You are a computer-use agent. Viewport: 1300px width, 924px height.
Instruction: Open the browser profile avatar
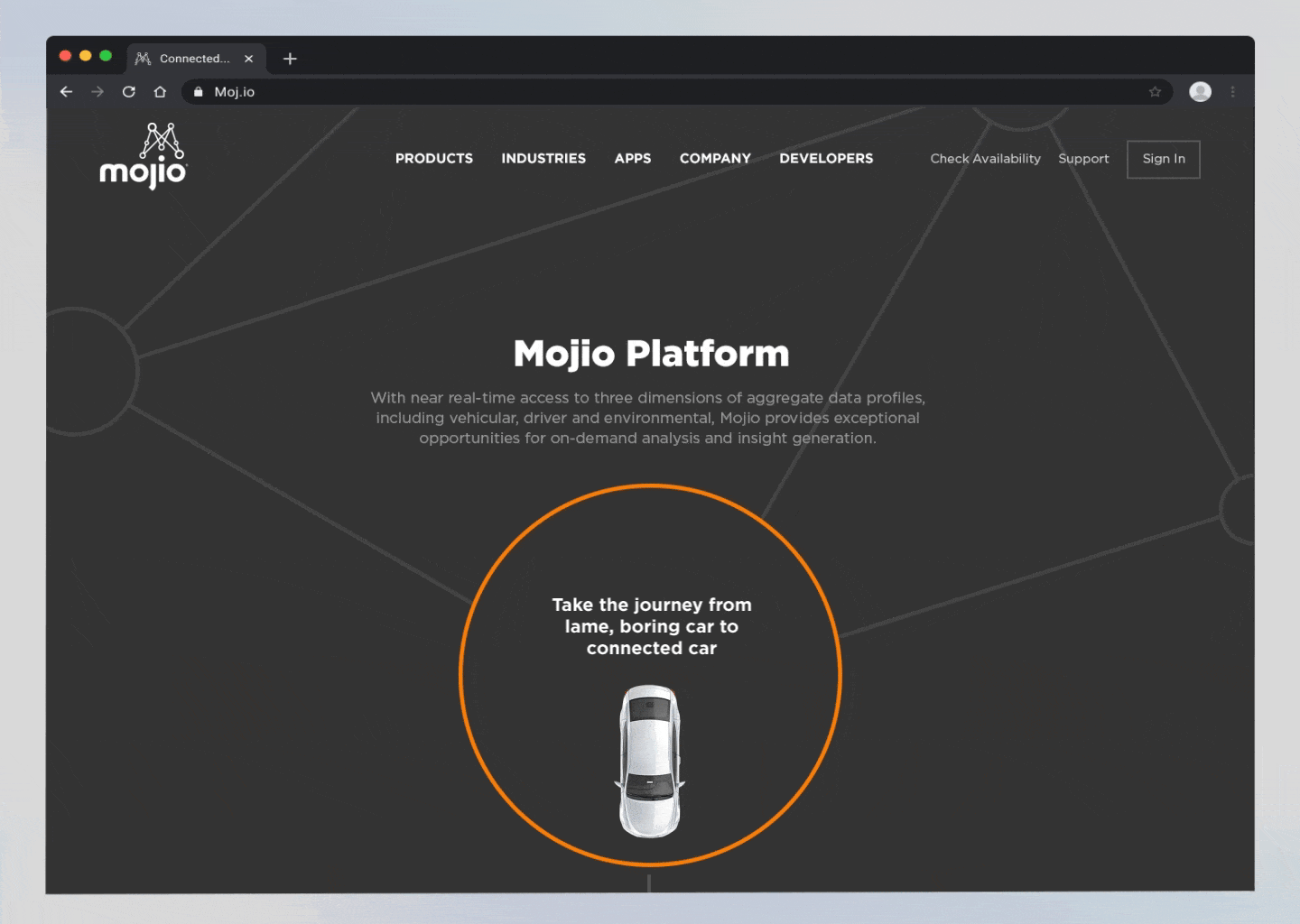1200,91
